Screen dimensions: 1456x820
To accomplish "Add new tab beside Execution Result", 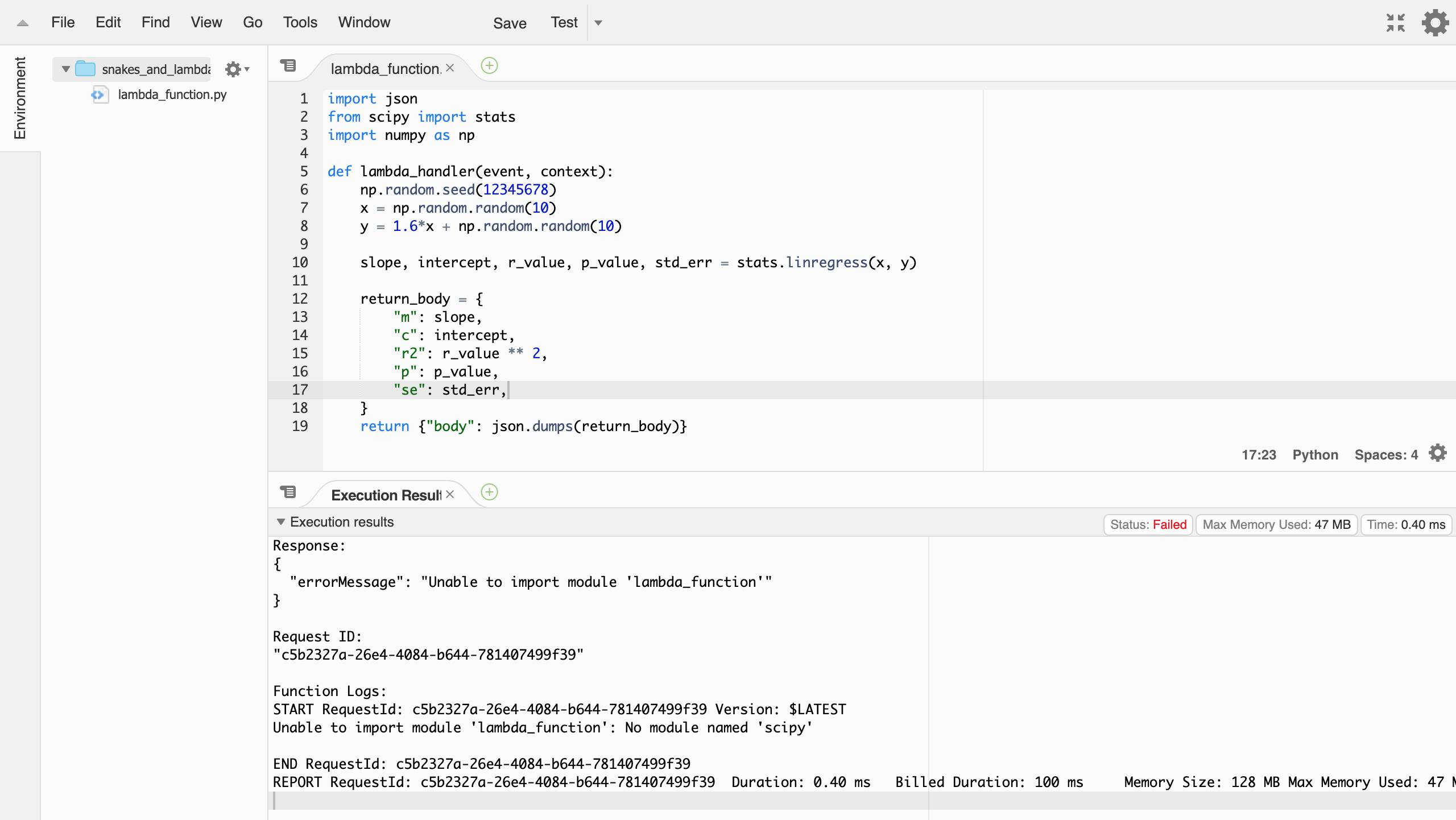I will [489, 492].
